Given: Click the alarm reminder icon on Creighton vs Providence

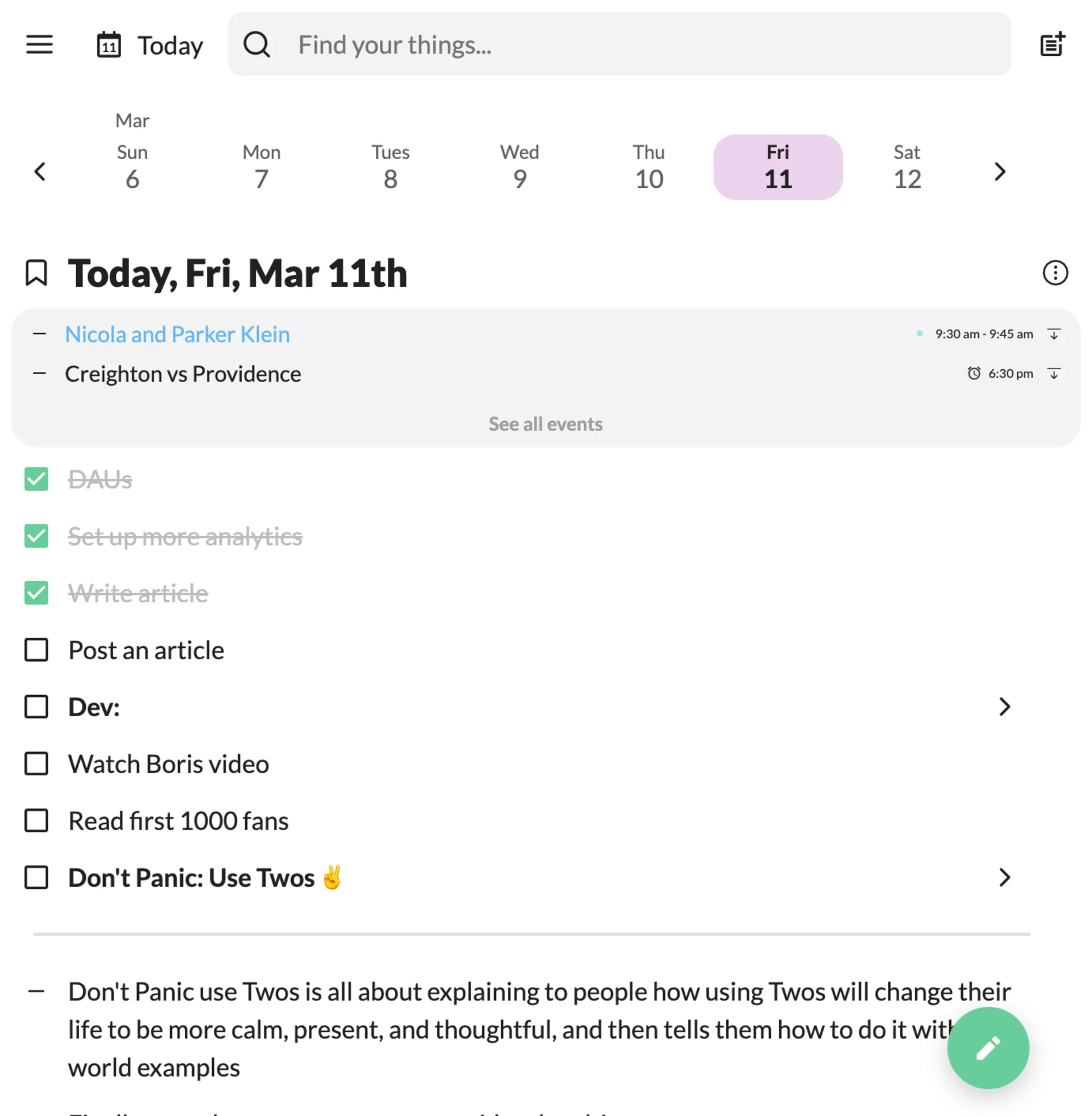Looking at the screenshot, I should pyautogui.click(x=973, y=373).
